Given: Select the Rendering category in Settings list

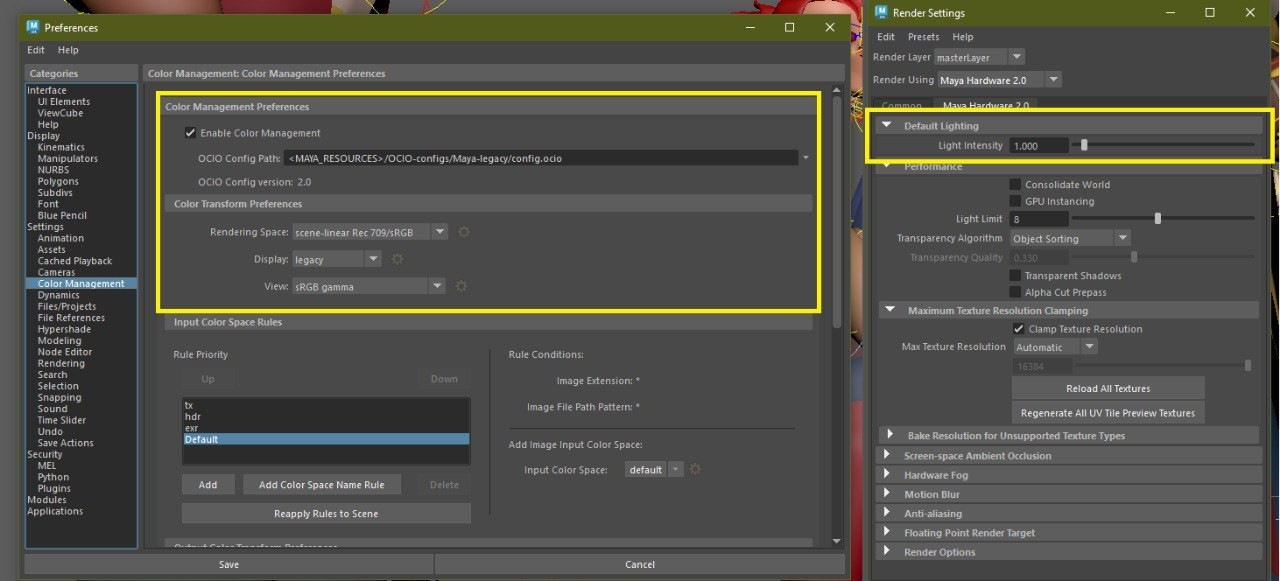Looking at the screenshot, I should 60,363.
